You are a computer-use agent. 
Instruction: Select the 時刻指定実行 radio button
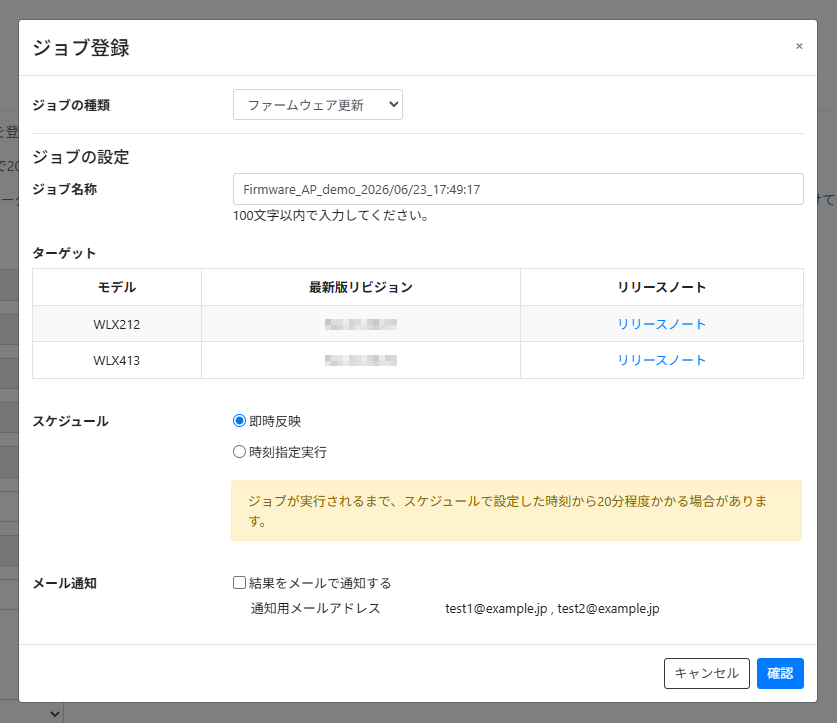pyautogui.click(x=239, y=452)
